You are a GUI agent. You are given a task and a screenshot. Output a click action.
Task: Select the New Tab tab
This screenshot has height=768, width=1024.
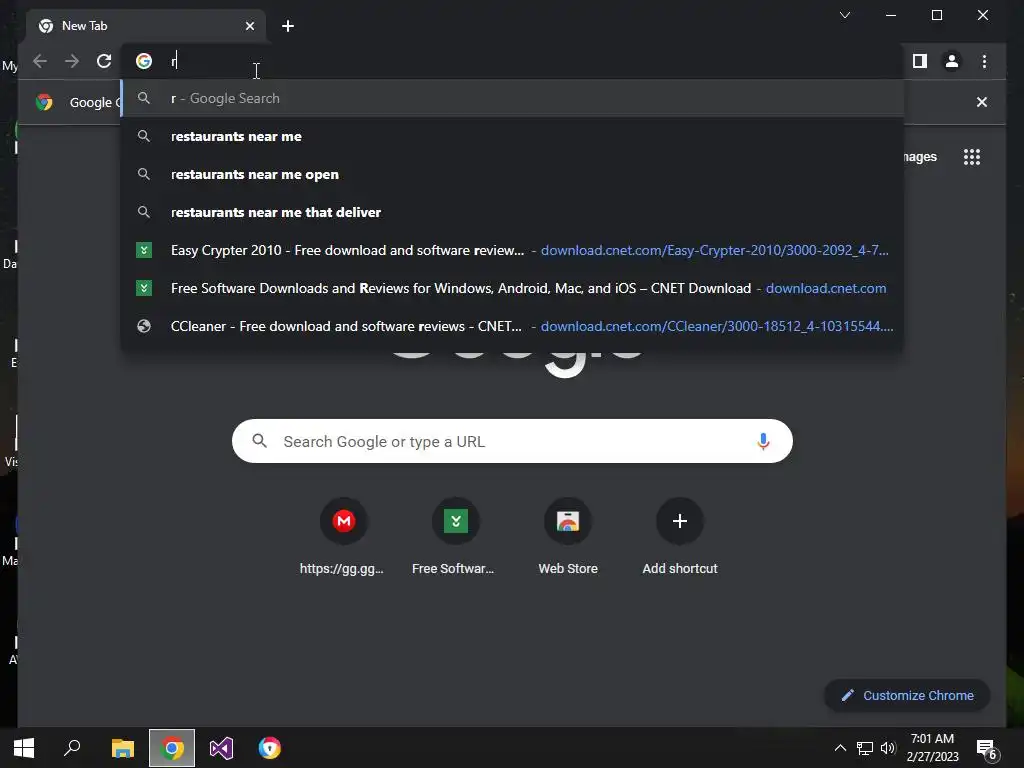[x=146, y=26]
